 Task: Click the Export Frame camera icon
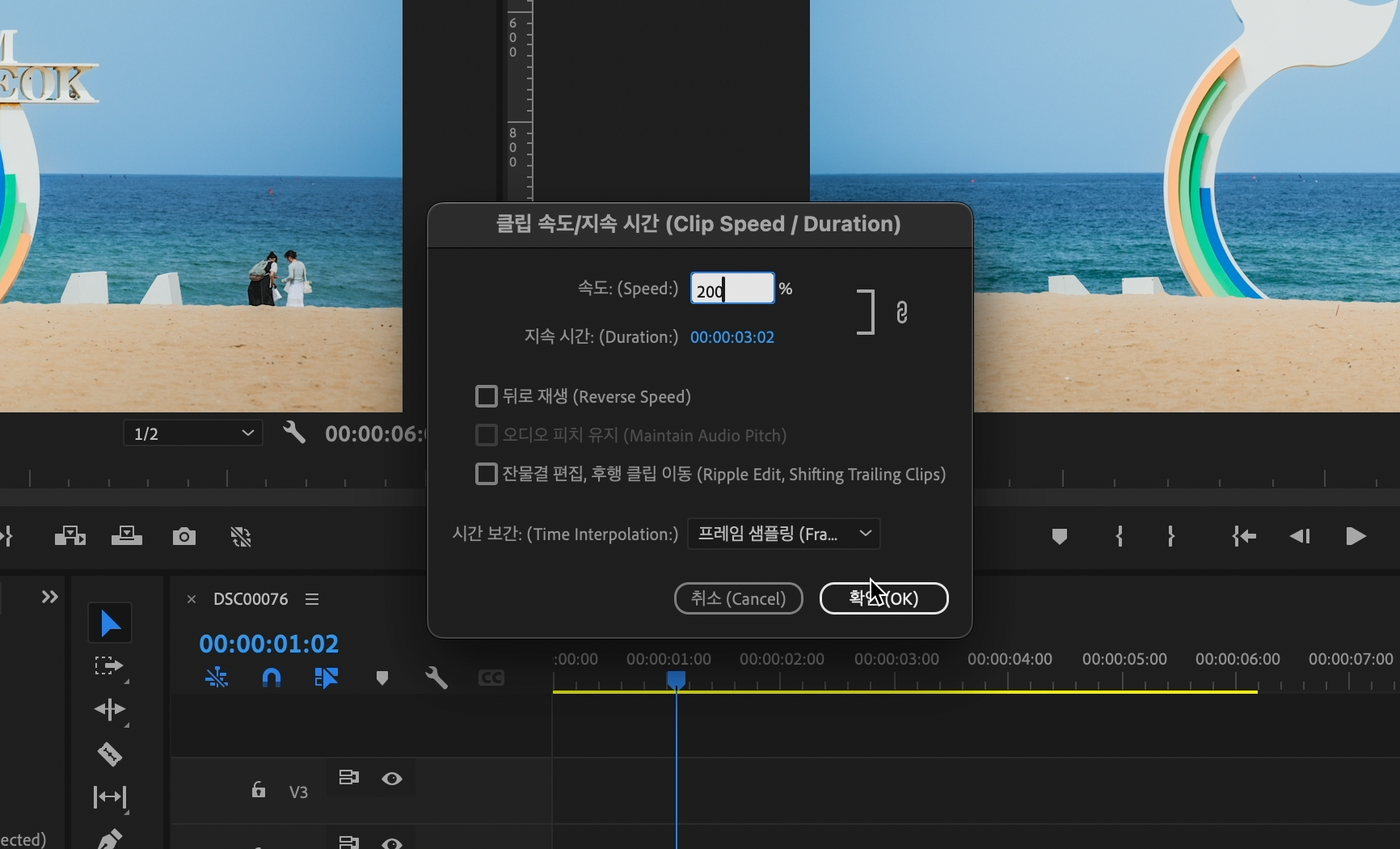[x=184, y=536]
